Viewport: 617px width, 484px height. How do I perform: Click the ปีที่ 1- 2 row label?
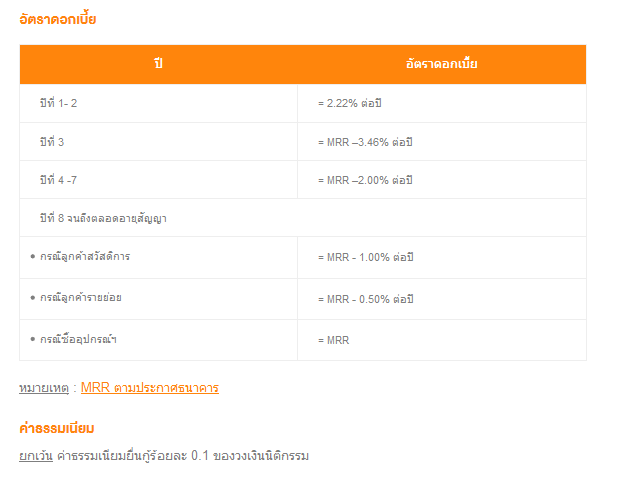click(58, 103)
